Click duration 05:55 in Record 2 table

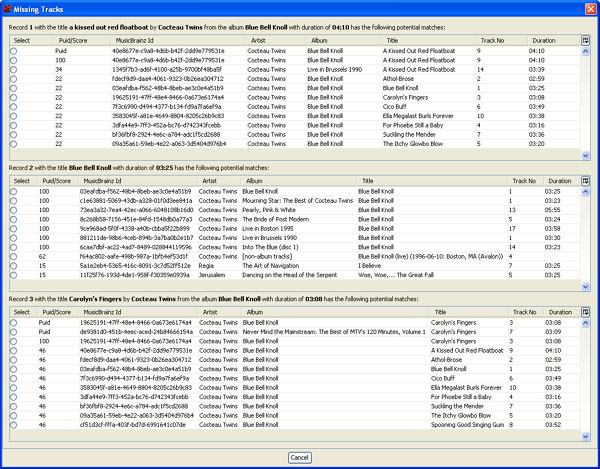point(553,210)
